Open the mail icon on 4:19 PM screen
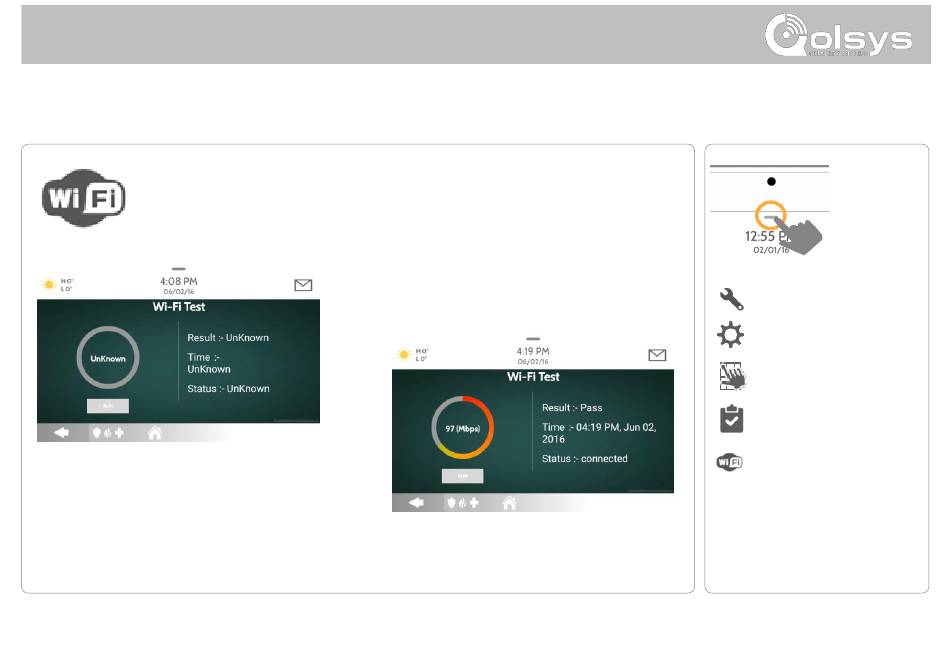This screenshot has width=950, height=647. pyautogui.click(x=657, y=355)
